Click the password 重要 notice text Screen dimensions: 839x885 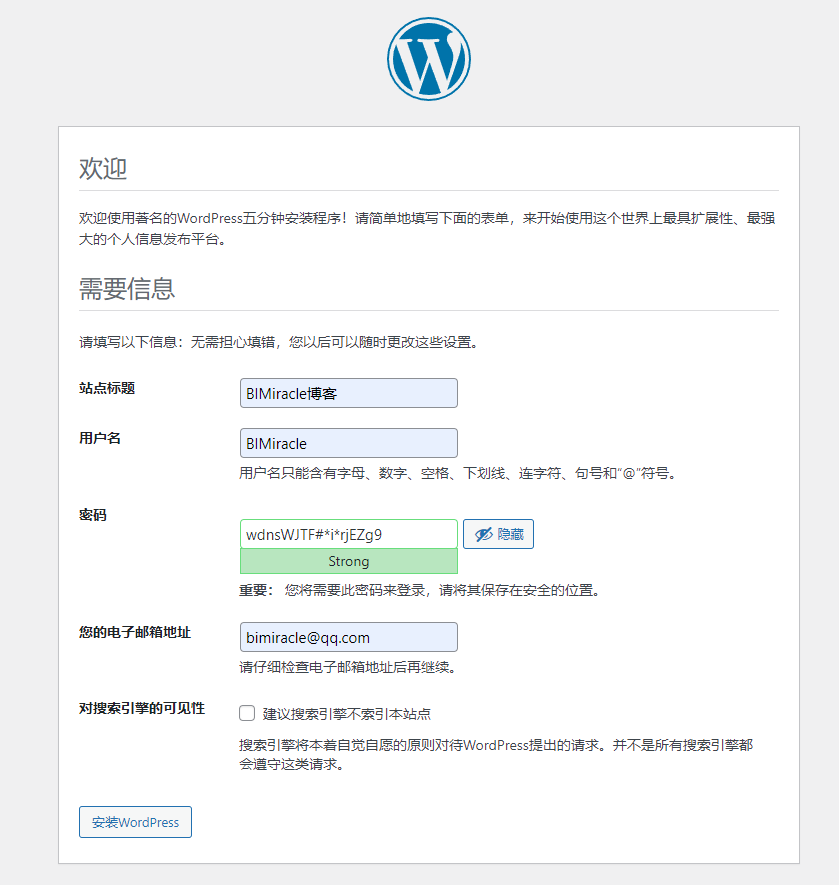tap(420, 590)
